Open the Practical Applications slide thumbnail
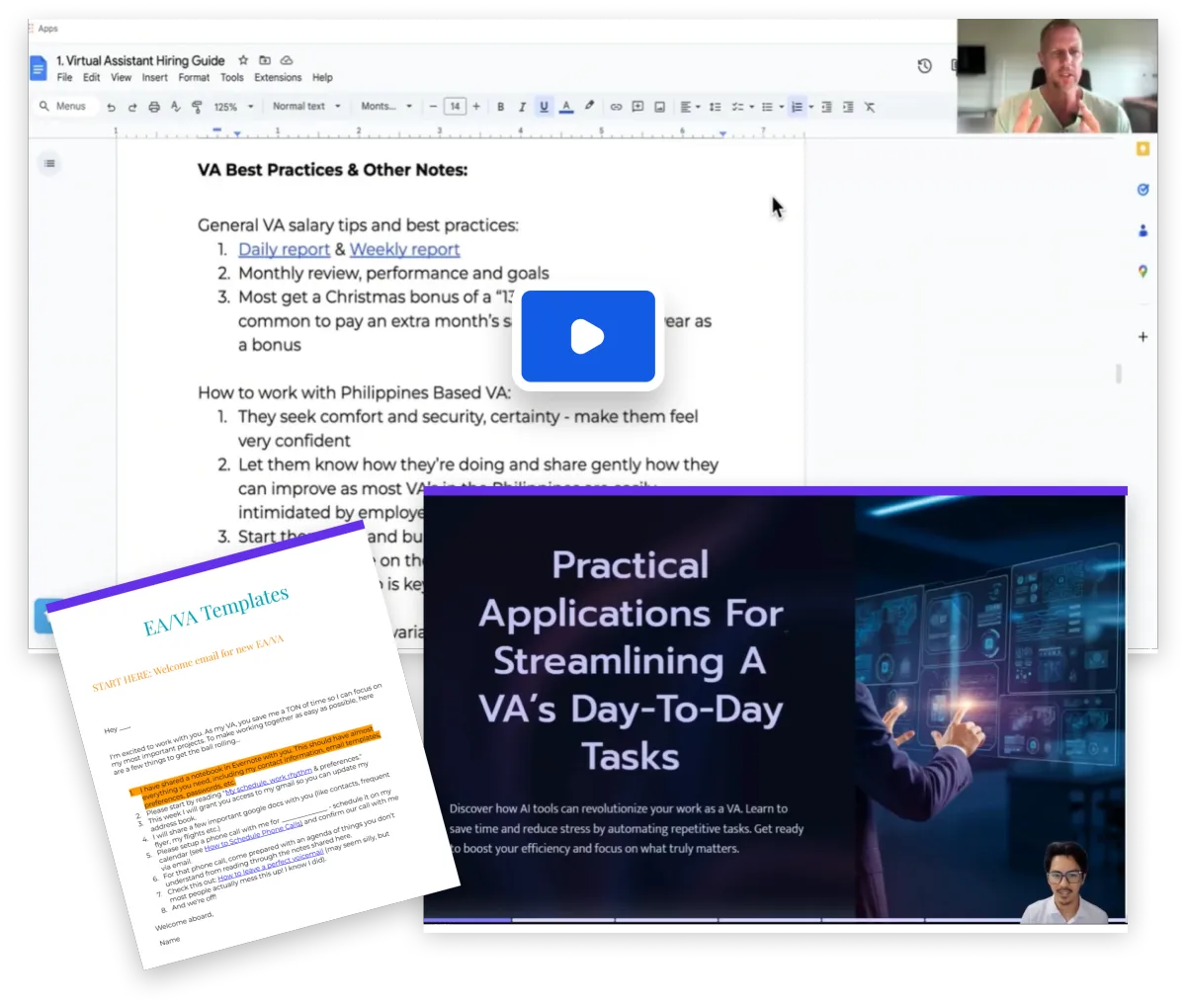1186x1008 pixels. coord(776,708)
